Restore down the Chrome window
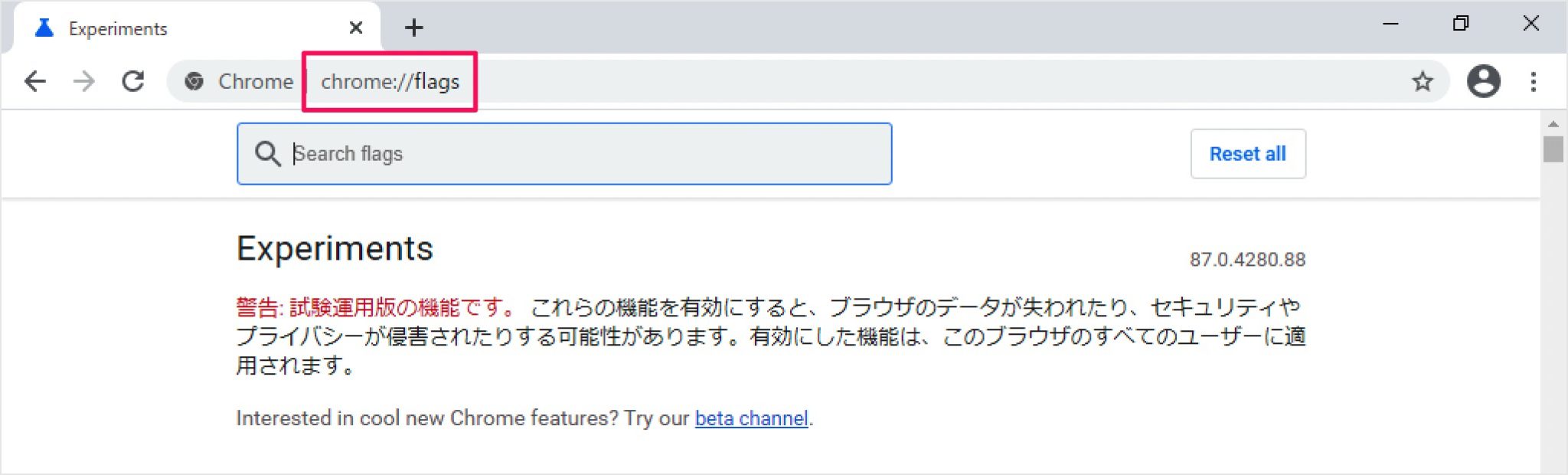This screenshot has height=475, width=1568. point(1461,24)
